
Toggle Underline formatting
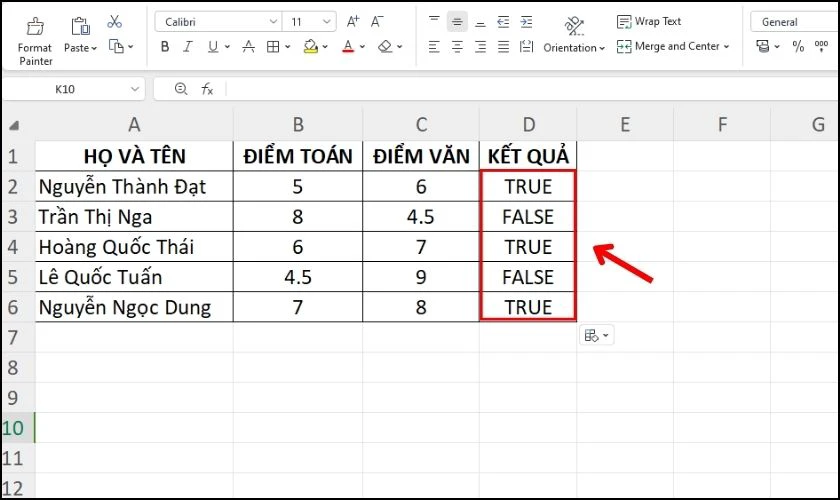(213, 47)
